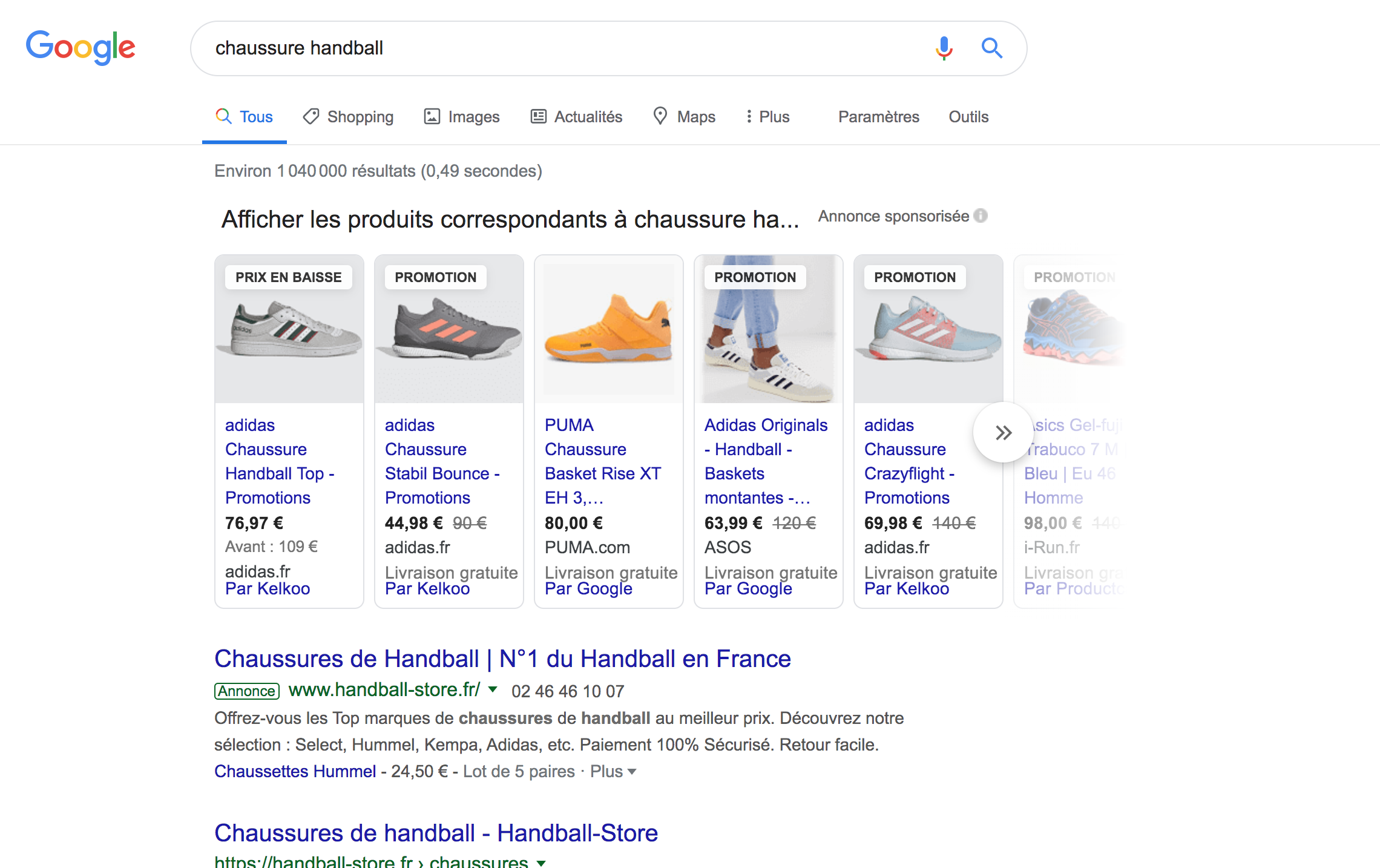The width and height of the screenshot is (1380, 868).
Task: Click Par Google under ASOS product
Action: pos(748,588)
